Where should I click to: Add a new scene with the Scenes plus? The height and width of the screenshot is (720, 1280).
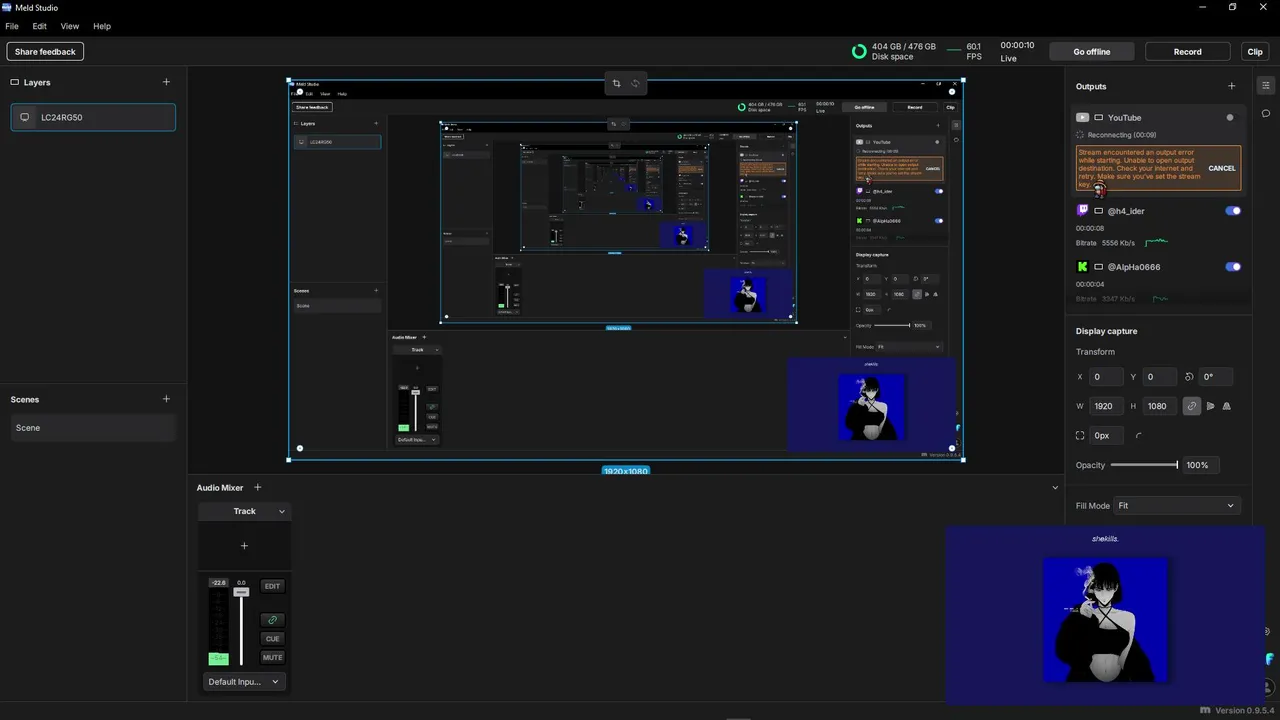(x=166, y=399)
